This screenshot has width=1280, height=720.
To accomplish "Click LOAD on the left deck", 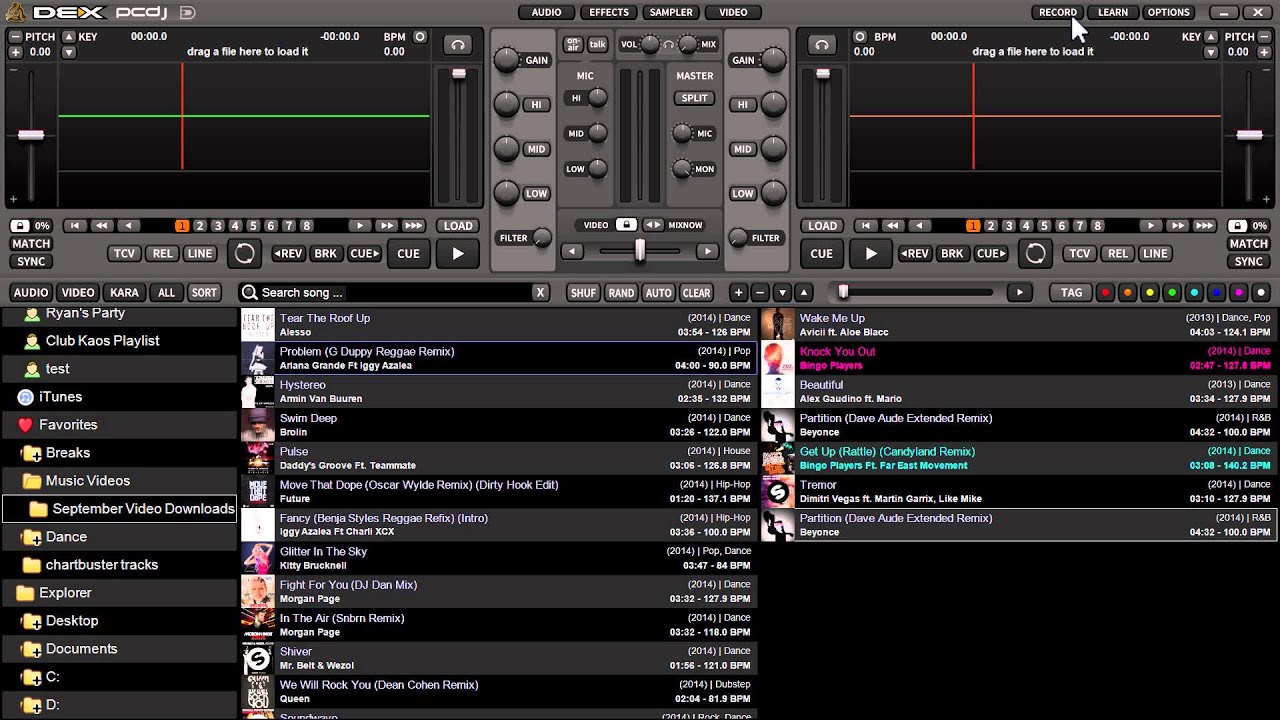I will pos(458,226).
